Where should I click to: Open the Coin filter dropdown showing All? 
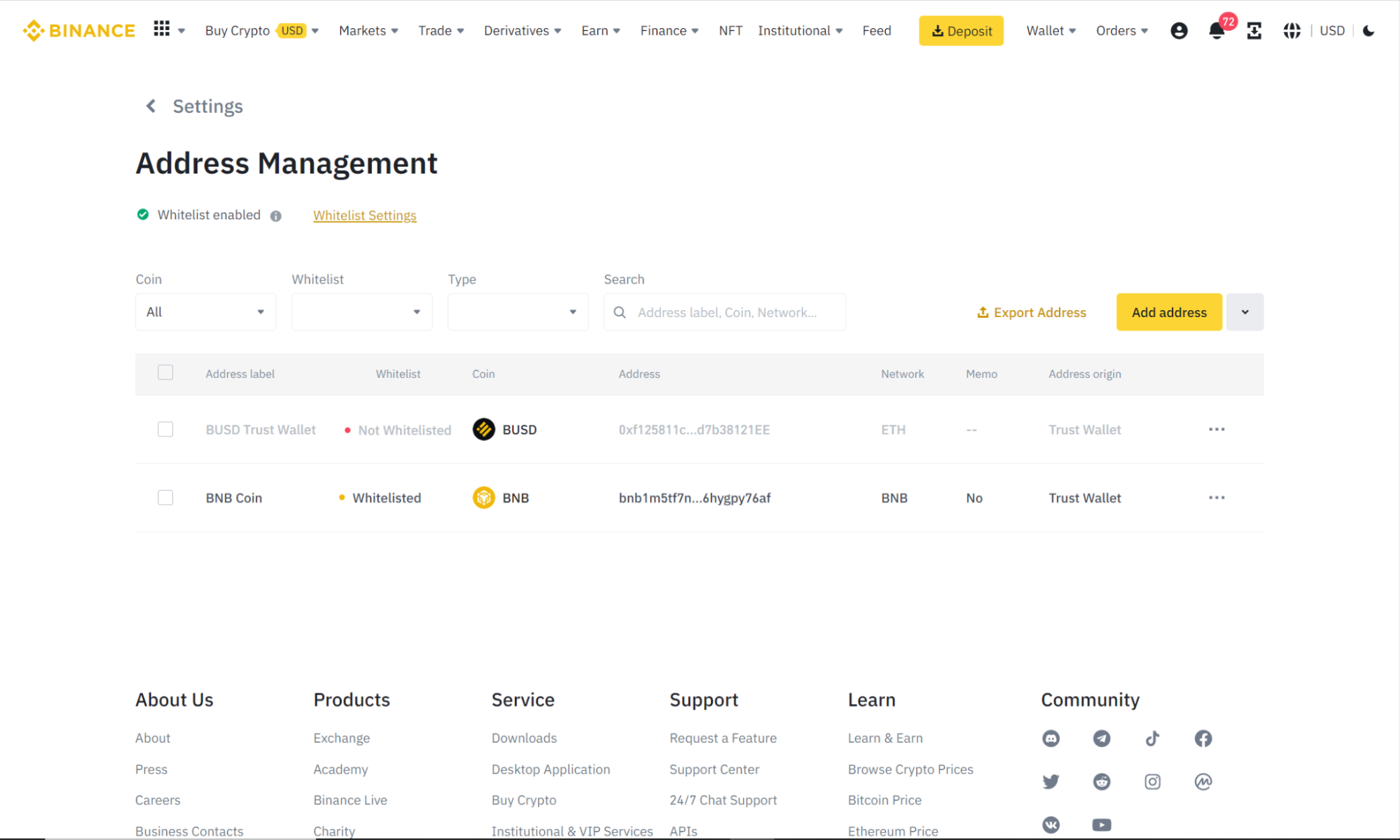pos(206,312)
